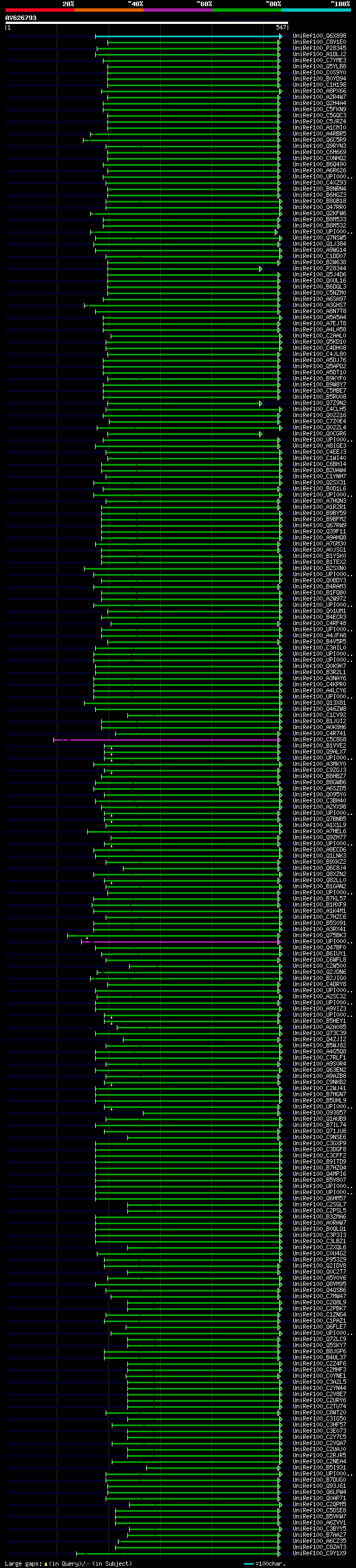This screenshot has width=356, height=1568.
Task: Open hit UniRef100_Q5YLB8
Action: pyautogui.click(x=319, y=66)
